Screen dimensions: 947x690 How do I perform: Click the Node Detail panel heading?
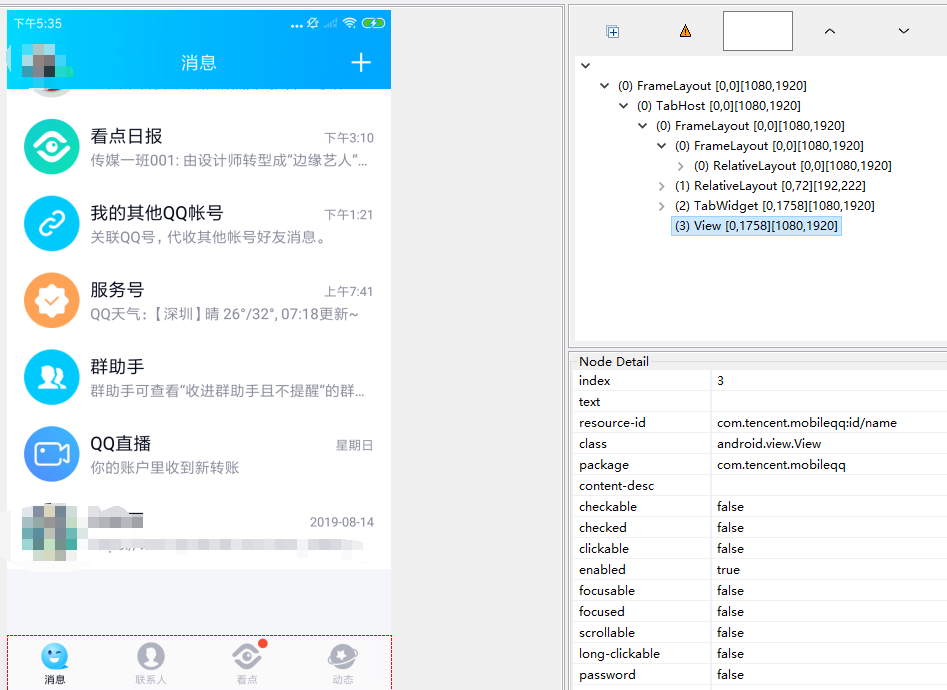click(614, 361)
